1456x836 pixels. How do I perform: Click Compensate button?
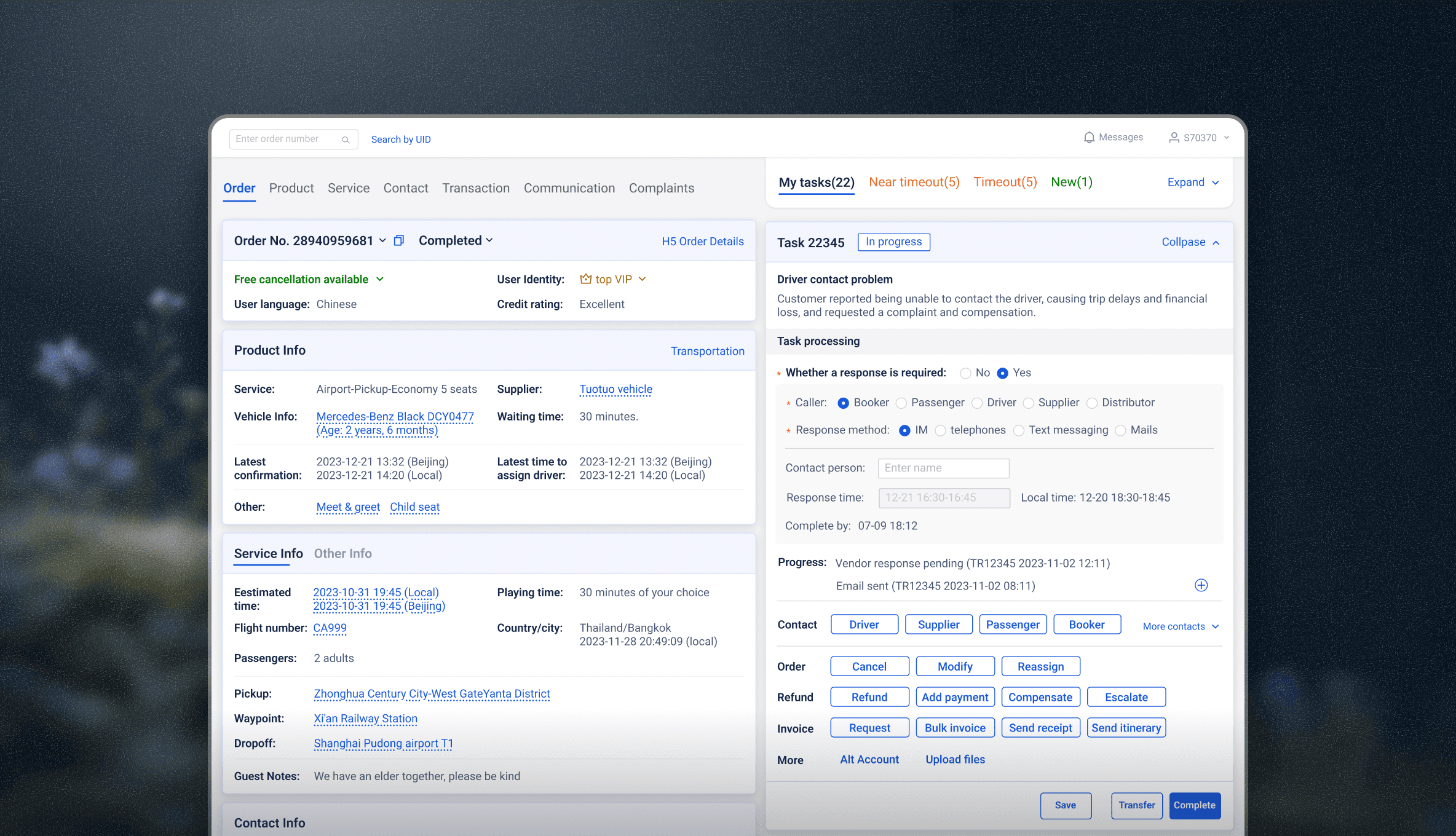[1040, 698]
